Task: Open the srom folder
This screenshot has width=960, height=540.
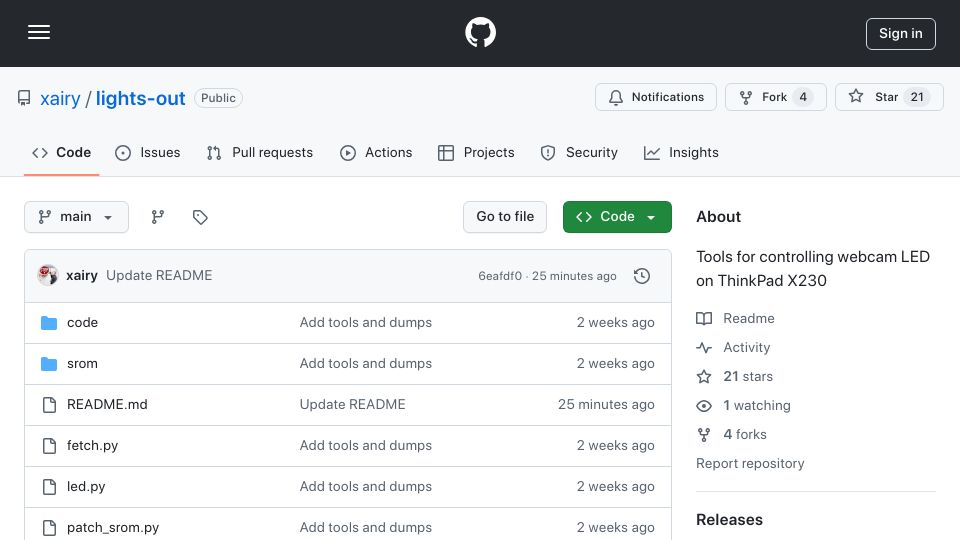Action: (x=83, y=364)
